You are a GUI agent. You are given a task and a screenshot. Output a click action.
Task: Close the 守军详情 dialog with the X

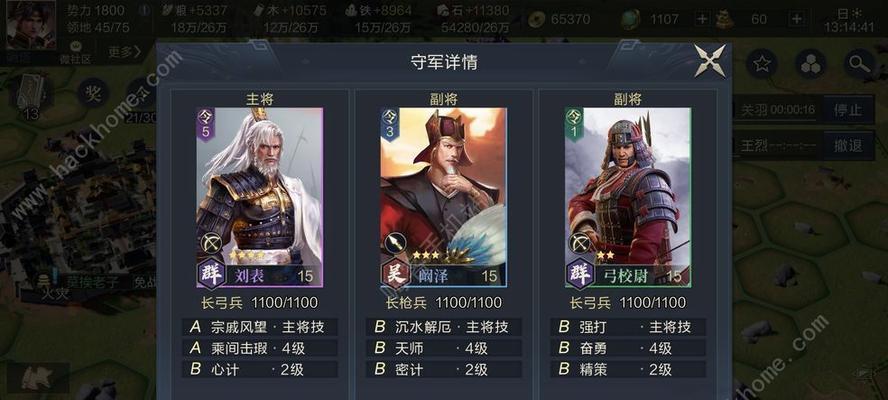(710, 61)
